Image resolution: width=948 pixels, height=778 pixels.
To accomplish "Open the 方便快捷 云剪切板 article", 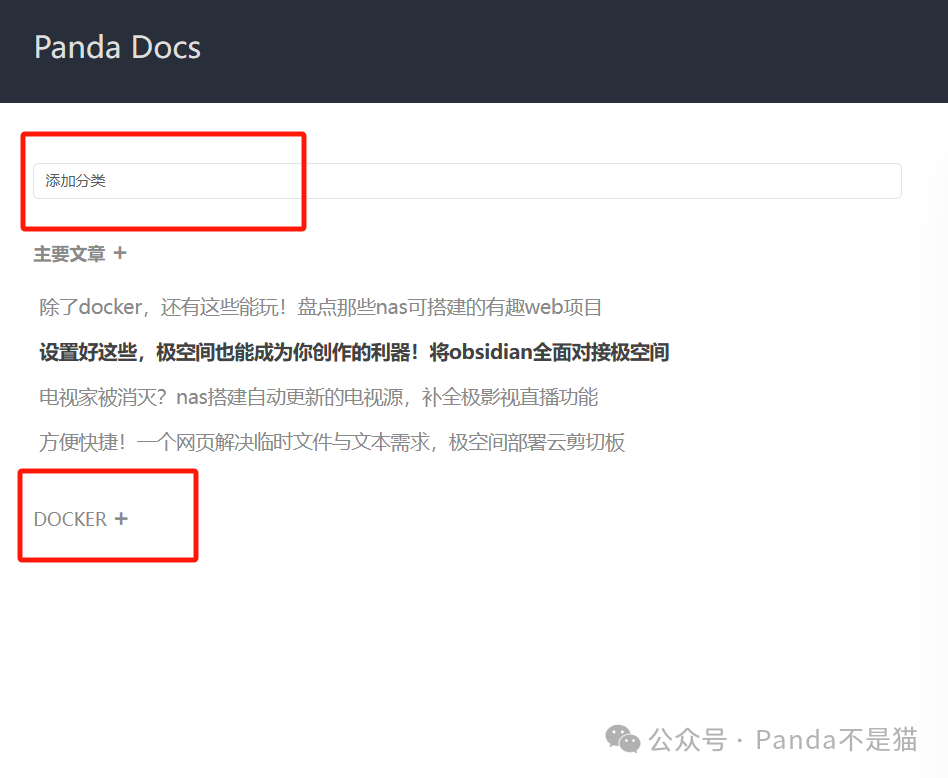I will (x=332, y=442).
